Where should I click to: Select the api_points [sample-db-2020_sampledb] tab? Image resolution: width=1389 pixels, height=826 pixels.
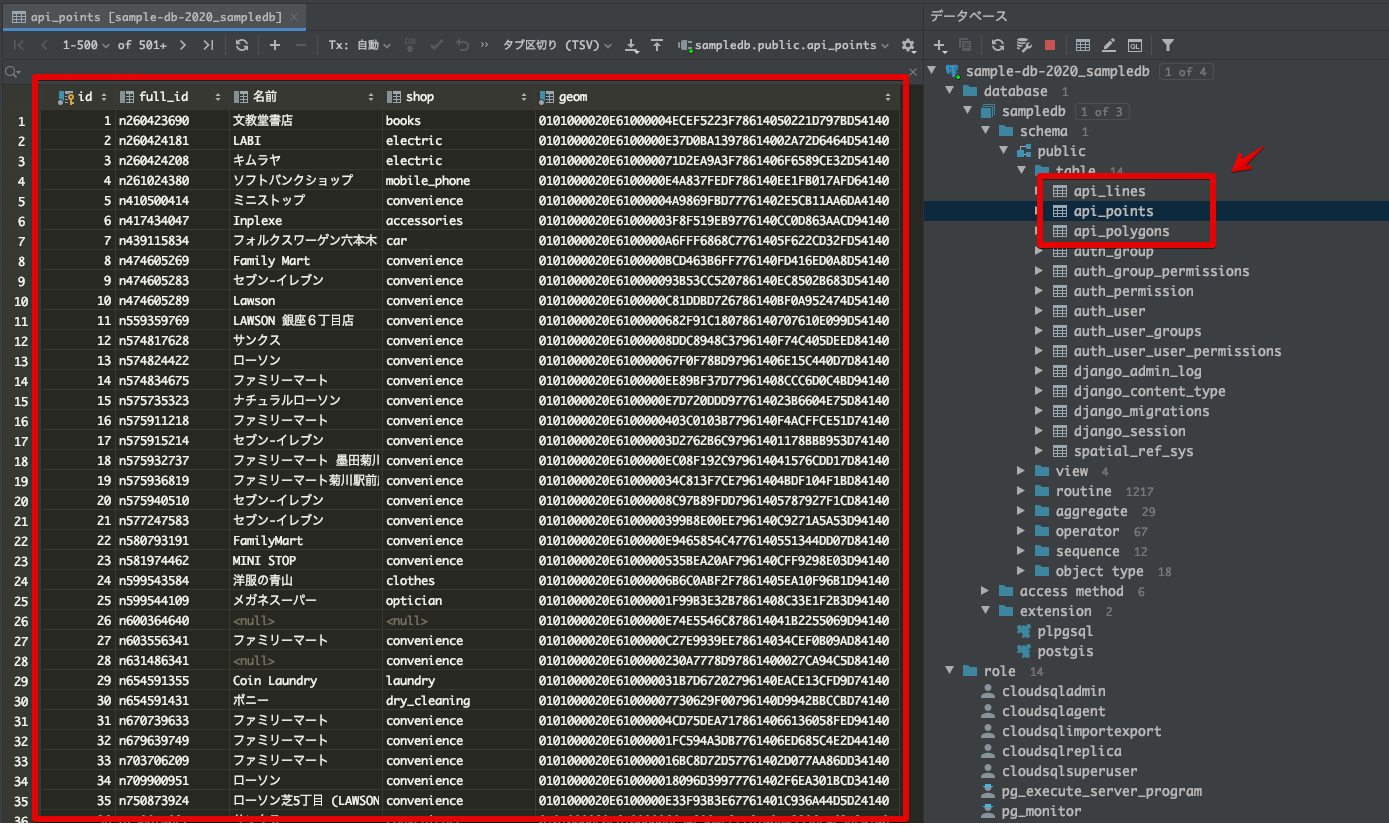point(154,17)
